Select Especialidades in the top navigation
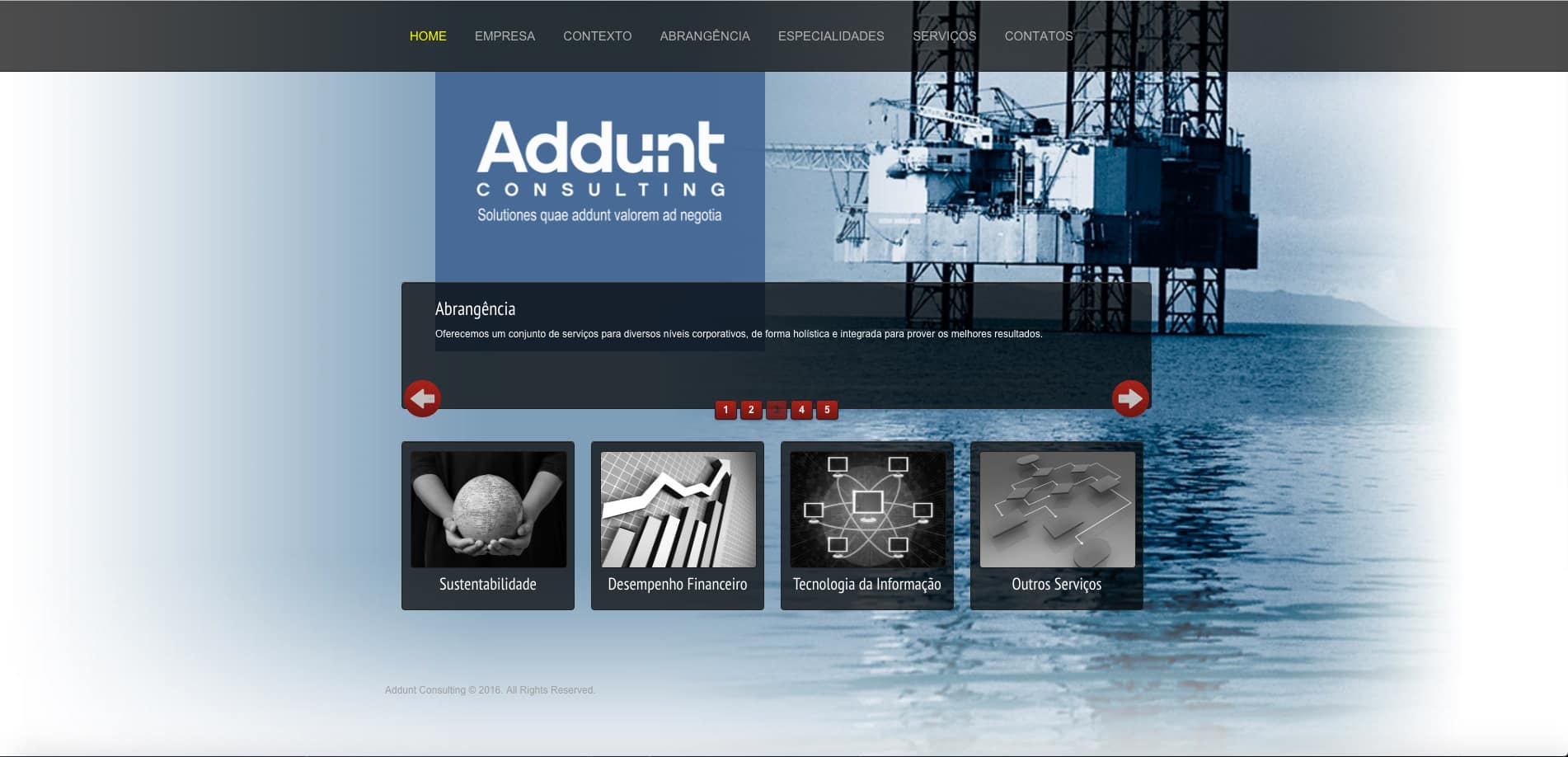 (x=831, y=36)
